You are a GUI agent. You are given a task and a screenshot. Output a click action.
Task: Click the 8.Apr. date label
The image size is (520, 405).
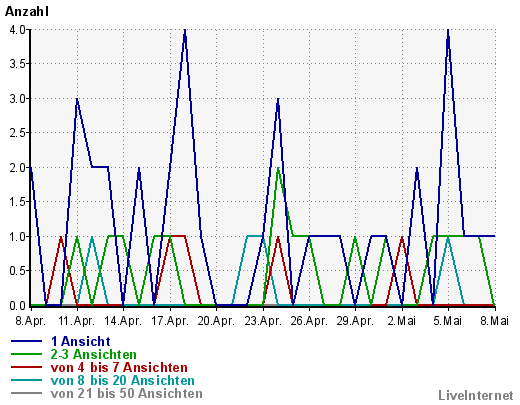click(x=31, y=321)
